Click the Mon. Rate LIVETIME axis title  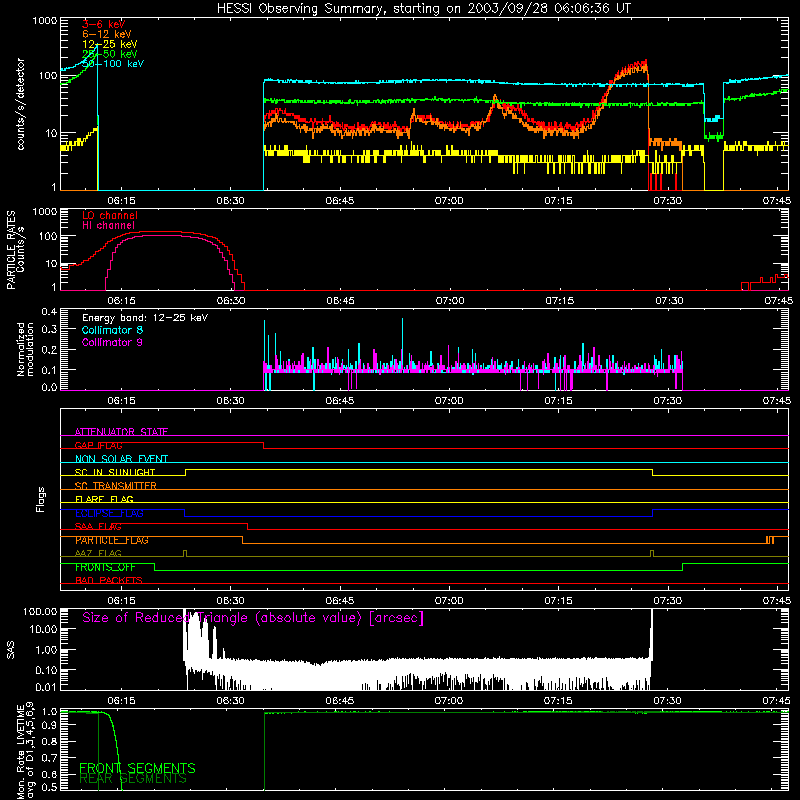point(25,751)
